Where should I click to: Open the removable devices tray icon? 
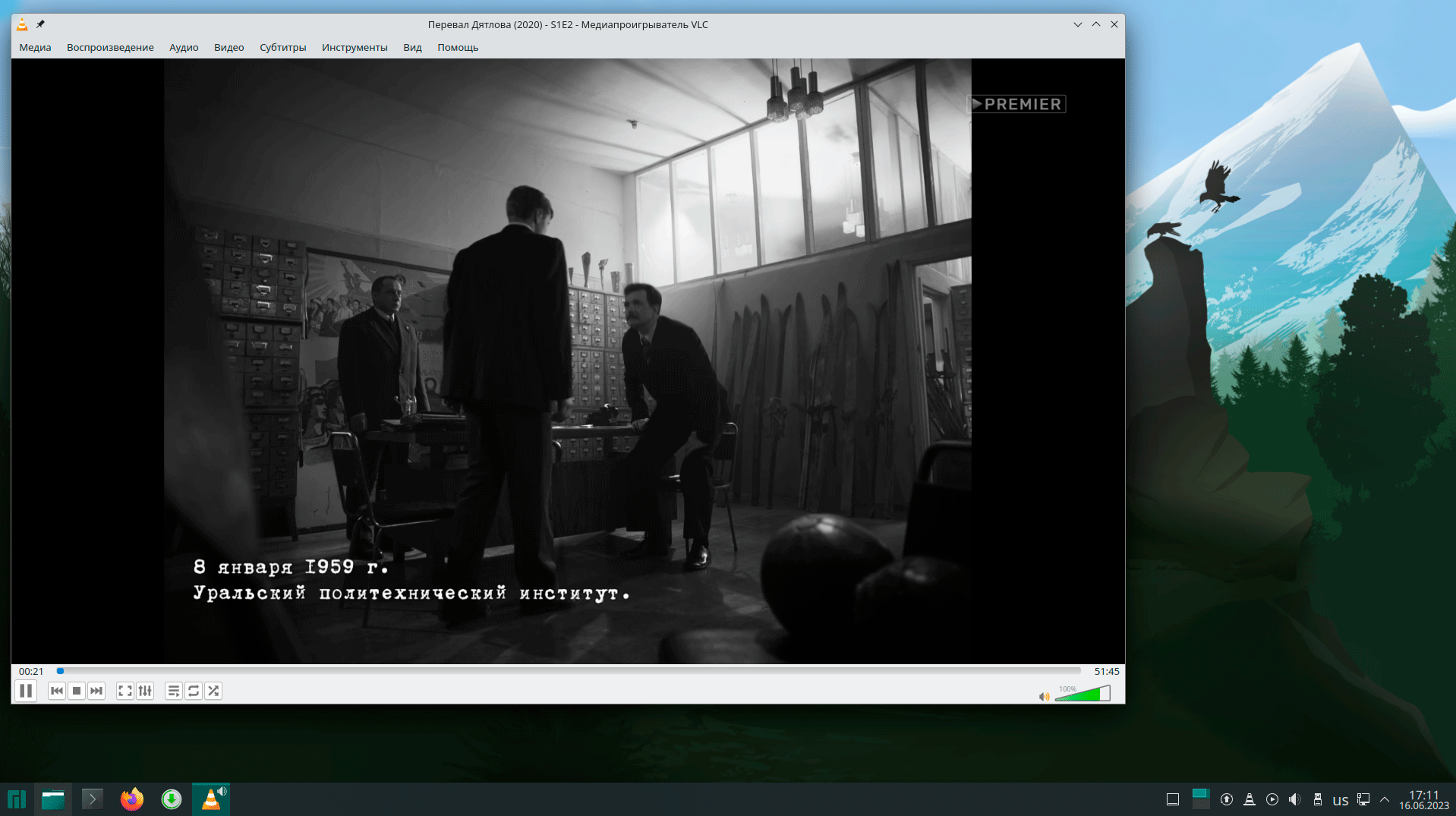click(x=1318, y=799)
